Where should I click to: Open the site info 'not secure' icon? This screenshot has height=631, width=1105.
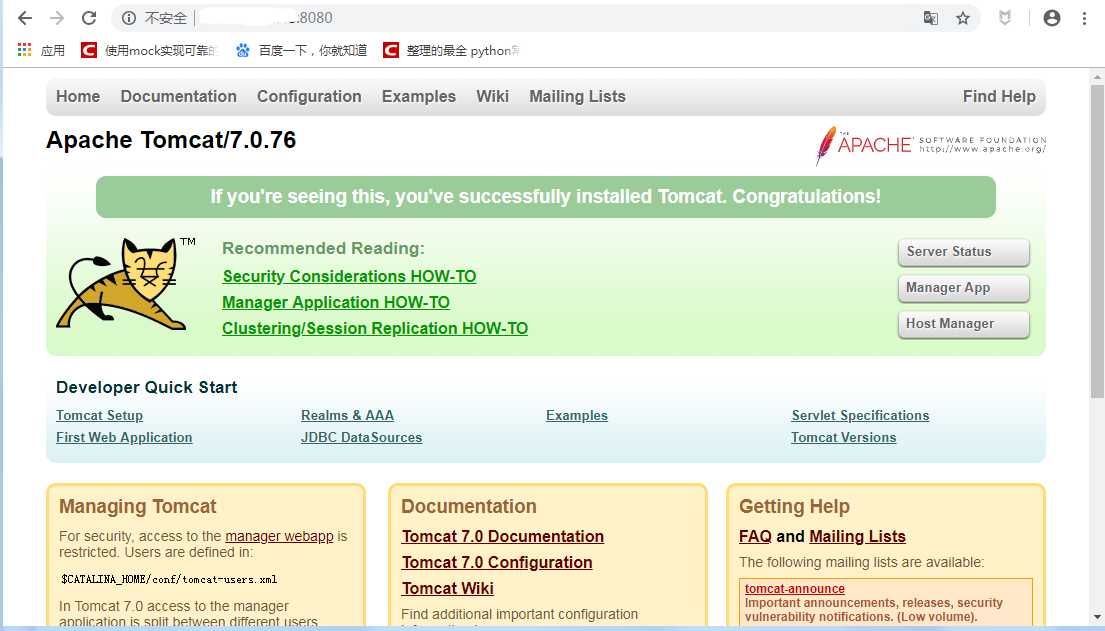point(129,18)
